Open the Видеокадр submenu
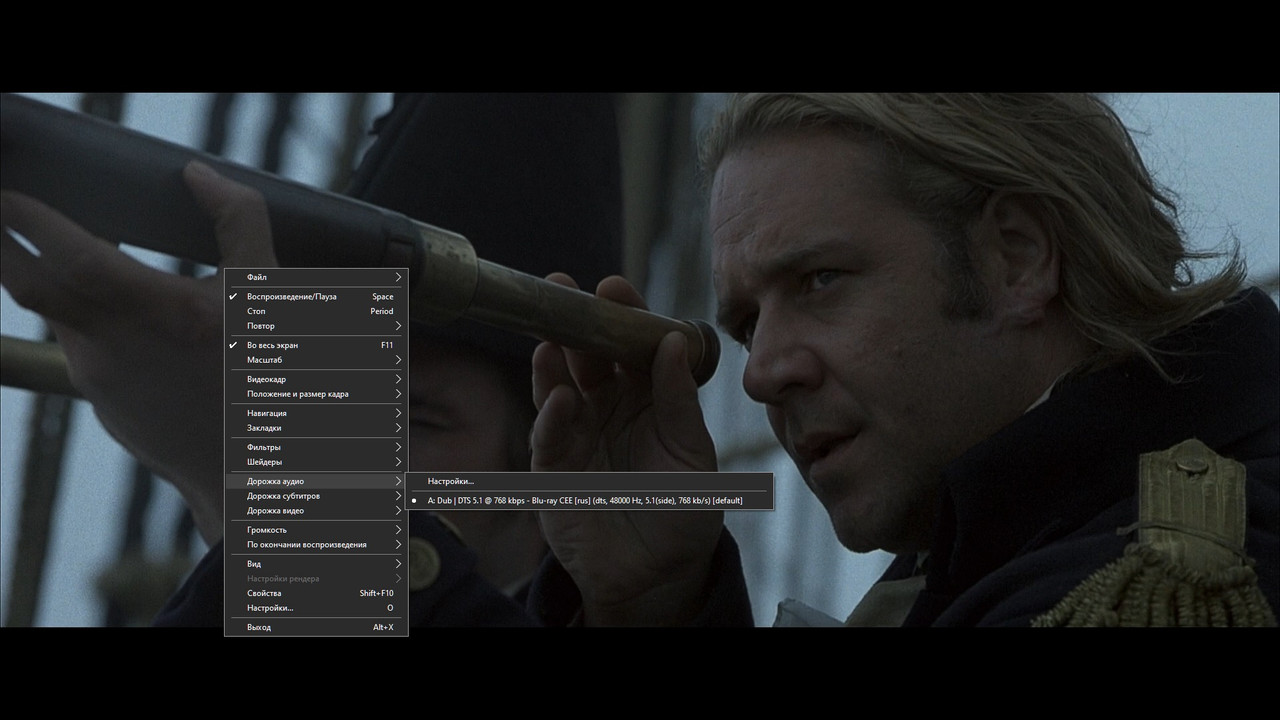This screenshot has height=720, width=1280. pos(316,379)
